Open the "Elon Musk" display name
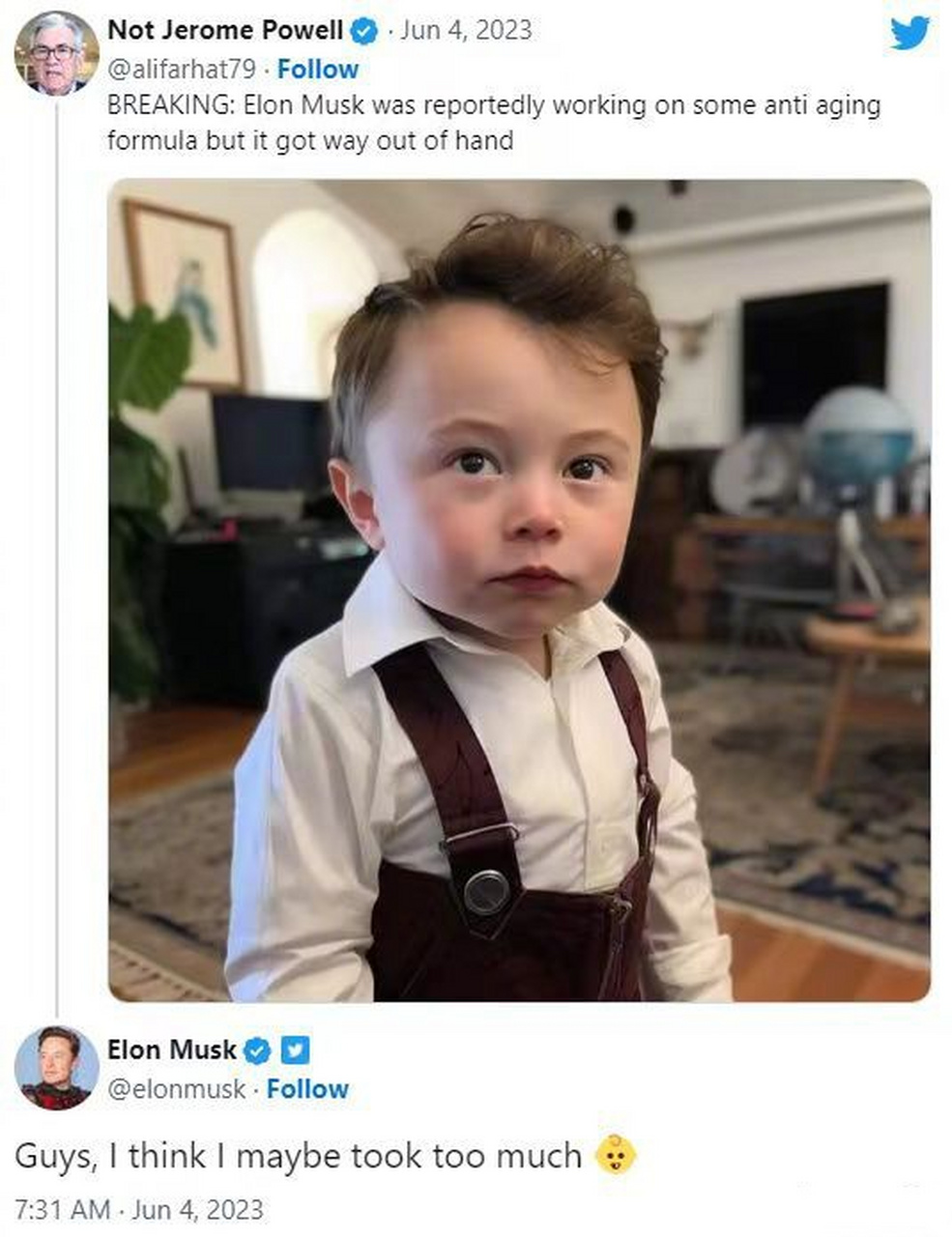 point(171,1050)
